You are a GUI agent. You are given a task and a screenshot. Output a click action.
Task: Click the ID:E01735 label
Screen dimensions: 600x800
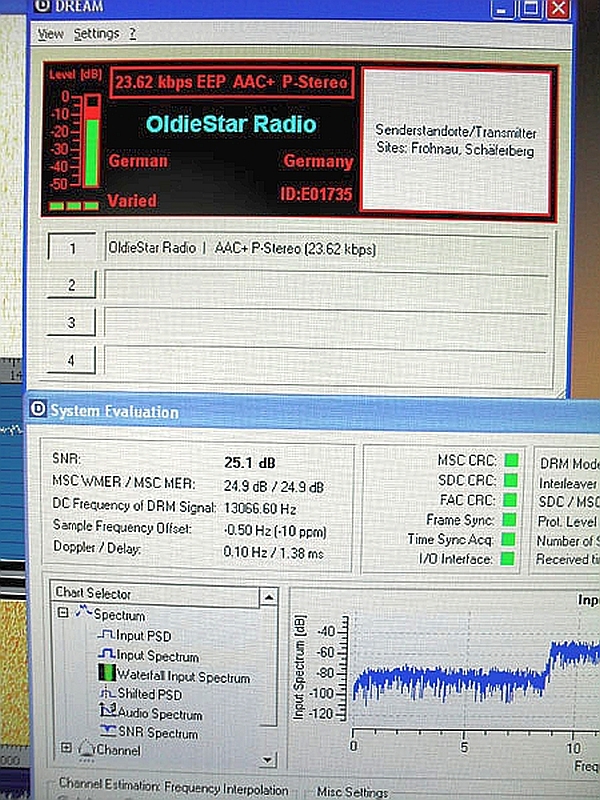point(316,194)
